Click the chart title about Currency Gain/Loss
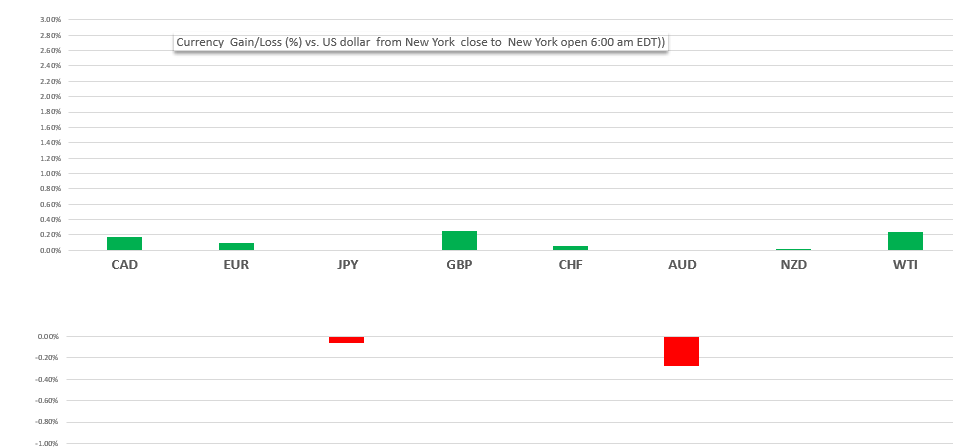The width and height of the screenshot is (953, 448). coord(420,42)
